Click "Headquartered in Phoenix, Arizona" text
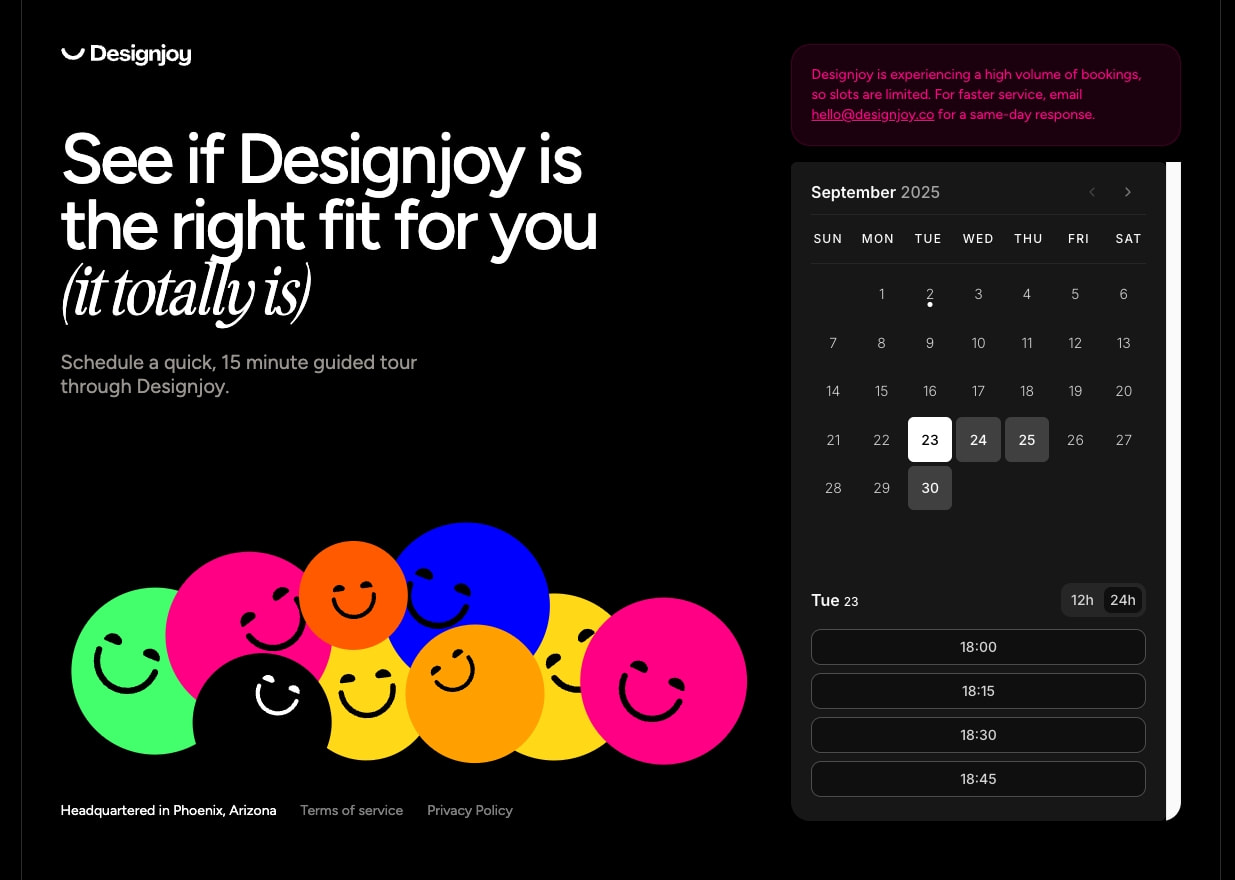 tap(168, 810)
